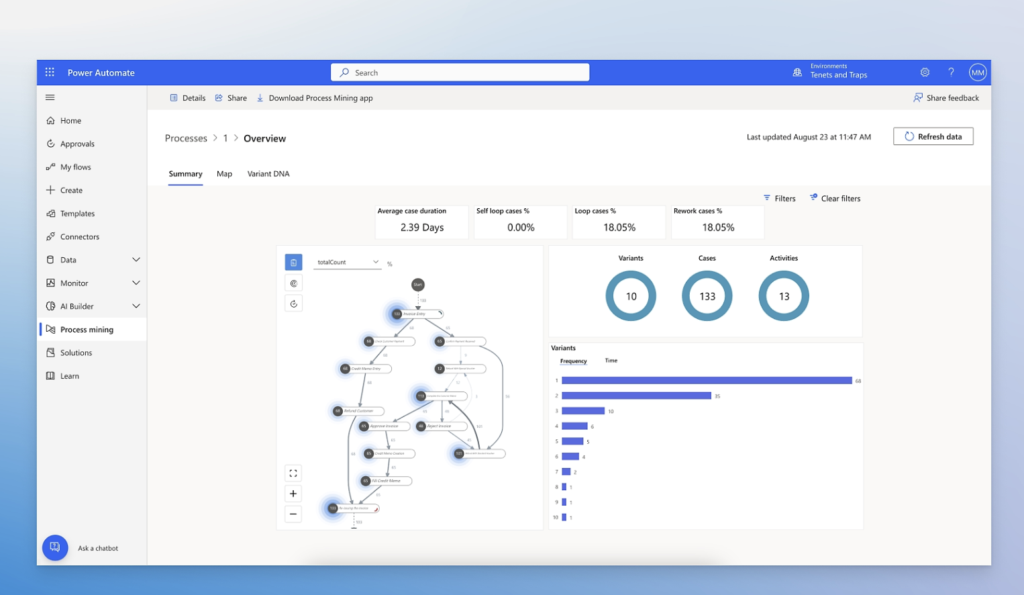Image resolution: width=1024 pixels, height=595 pixels.
Task: Select the Credit Memo Entry node
Action: click(x=365, y=369)
